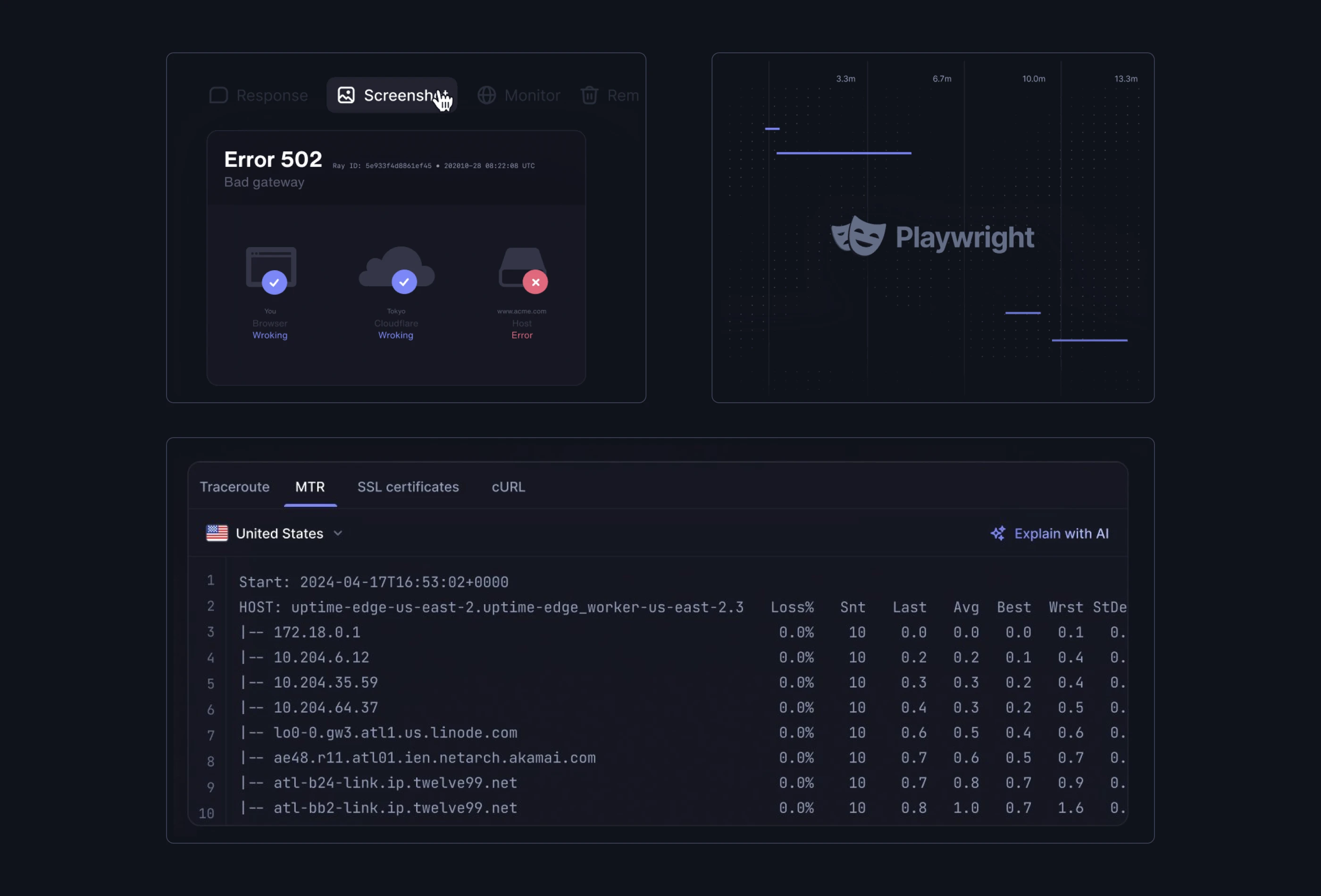
Task: Click the sparkle icon beside Explain with AI
Action: 997,533
